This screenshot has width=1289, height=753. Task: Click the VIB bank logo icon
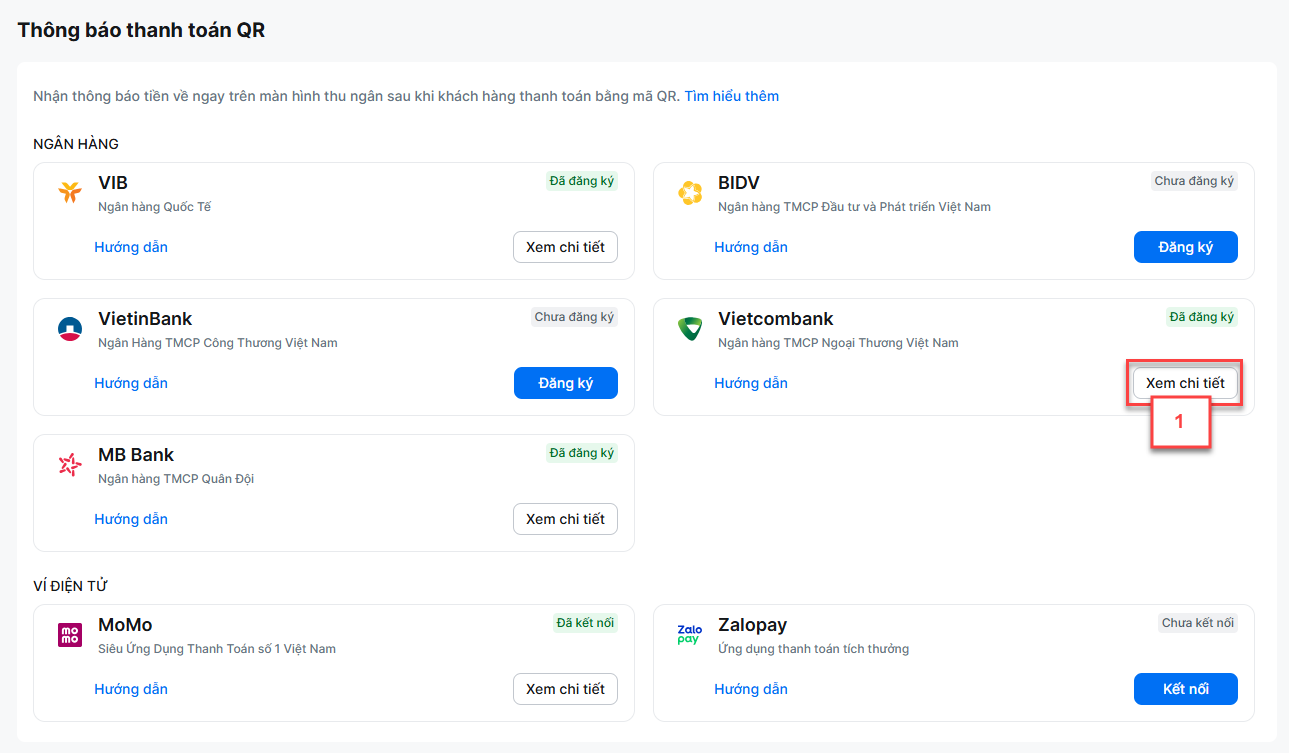point(69,193)
